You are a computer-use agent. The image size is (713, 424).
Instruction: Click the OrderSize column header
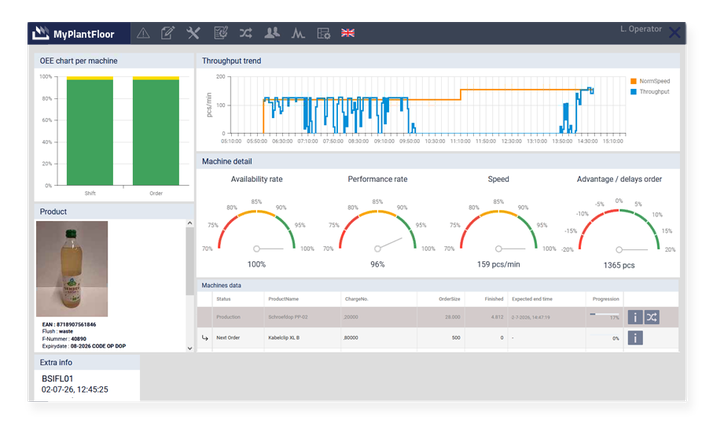click(x=449, y=299)
